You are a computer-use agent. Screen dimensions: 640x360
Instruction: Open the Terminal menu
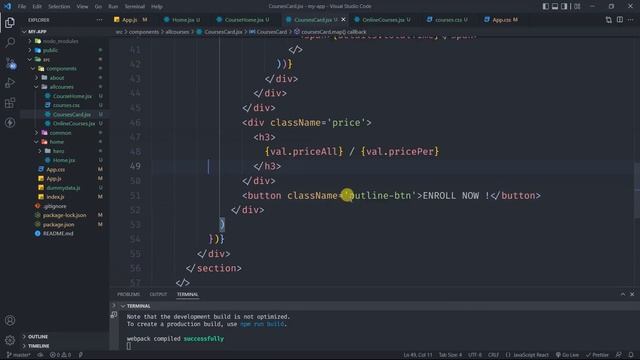134,6
